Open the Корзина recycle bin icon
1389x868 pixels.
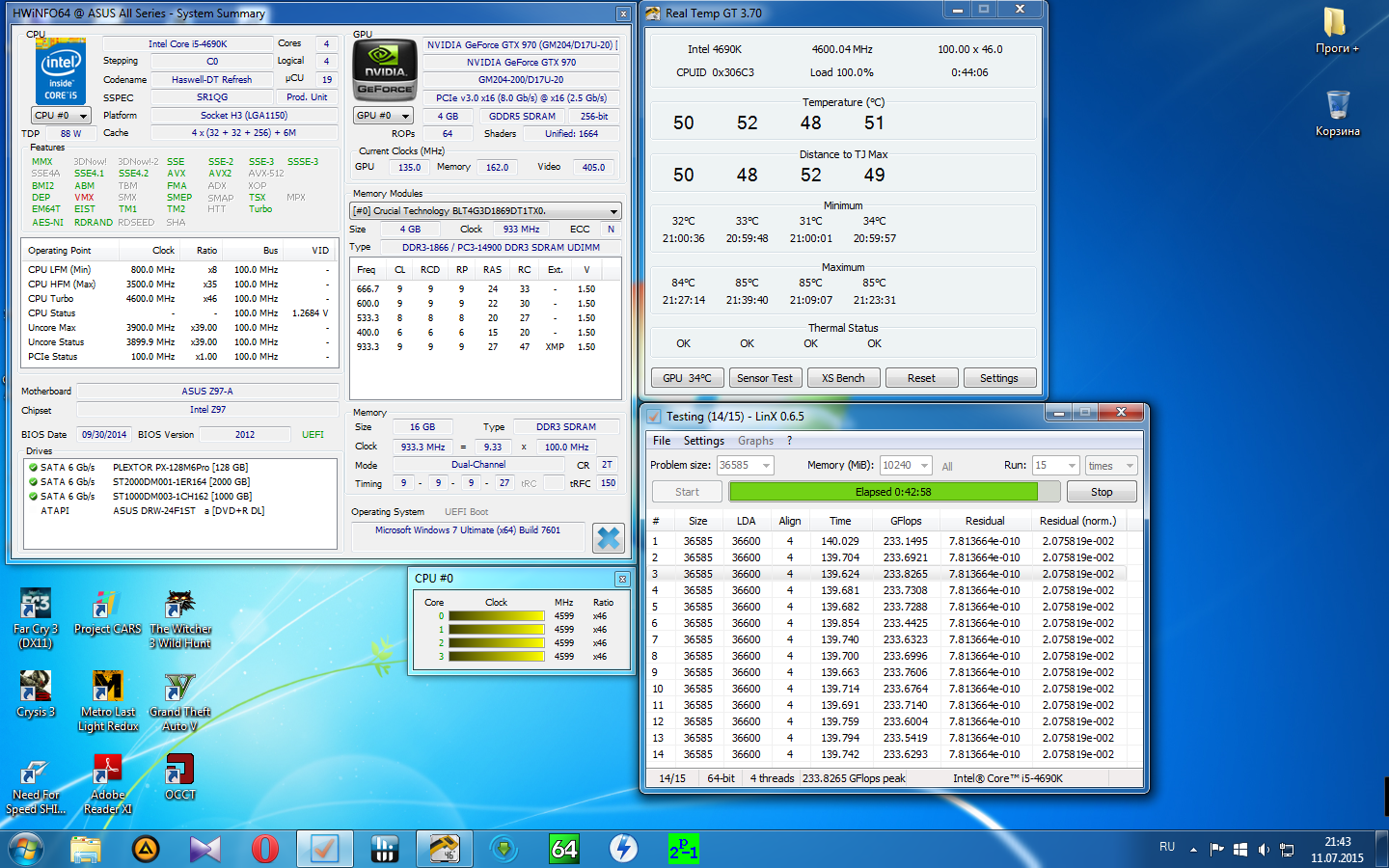(x=1337, y=106)
